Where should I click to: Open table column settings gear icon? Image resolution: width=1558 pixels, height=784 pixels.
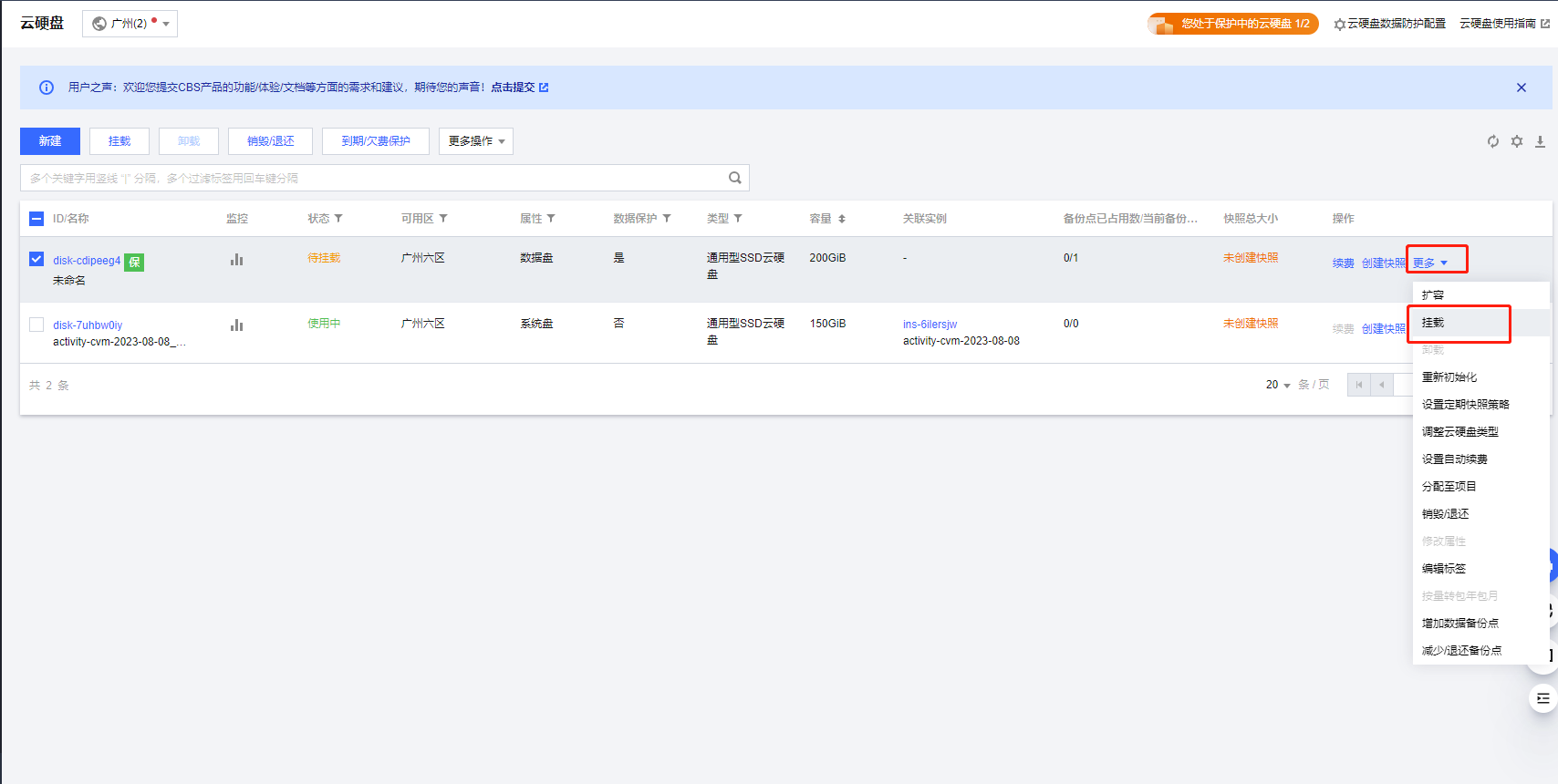coord(1517,141)
